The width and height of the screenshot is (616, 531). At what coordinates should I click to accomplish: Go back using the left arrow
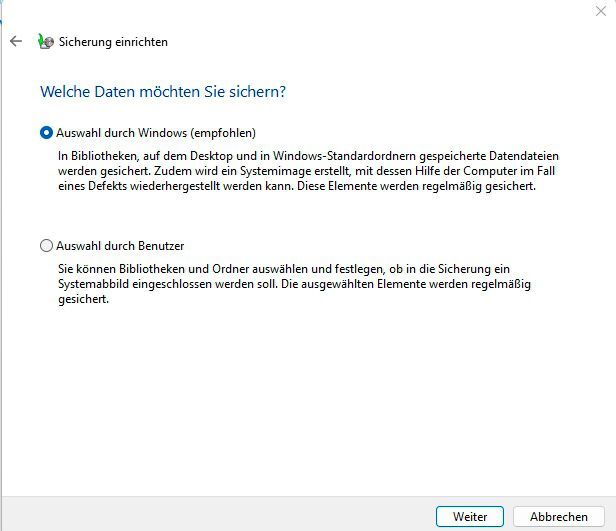coord(16,41)
